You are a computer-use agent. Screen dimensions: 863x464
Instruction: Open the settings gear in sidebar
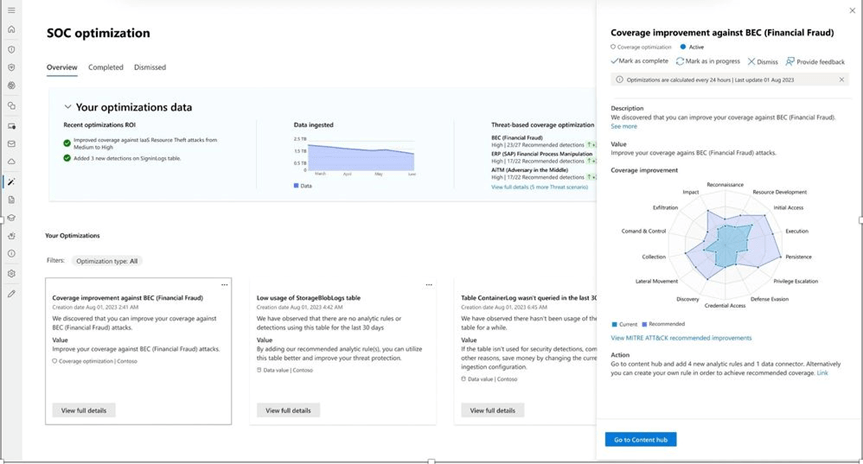coord(11,273)
